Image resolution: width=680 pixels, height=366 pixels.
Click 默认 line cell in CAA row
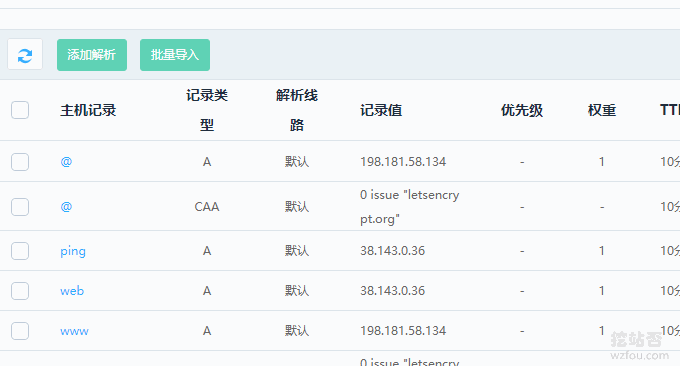[297, 207]
